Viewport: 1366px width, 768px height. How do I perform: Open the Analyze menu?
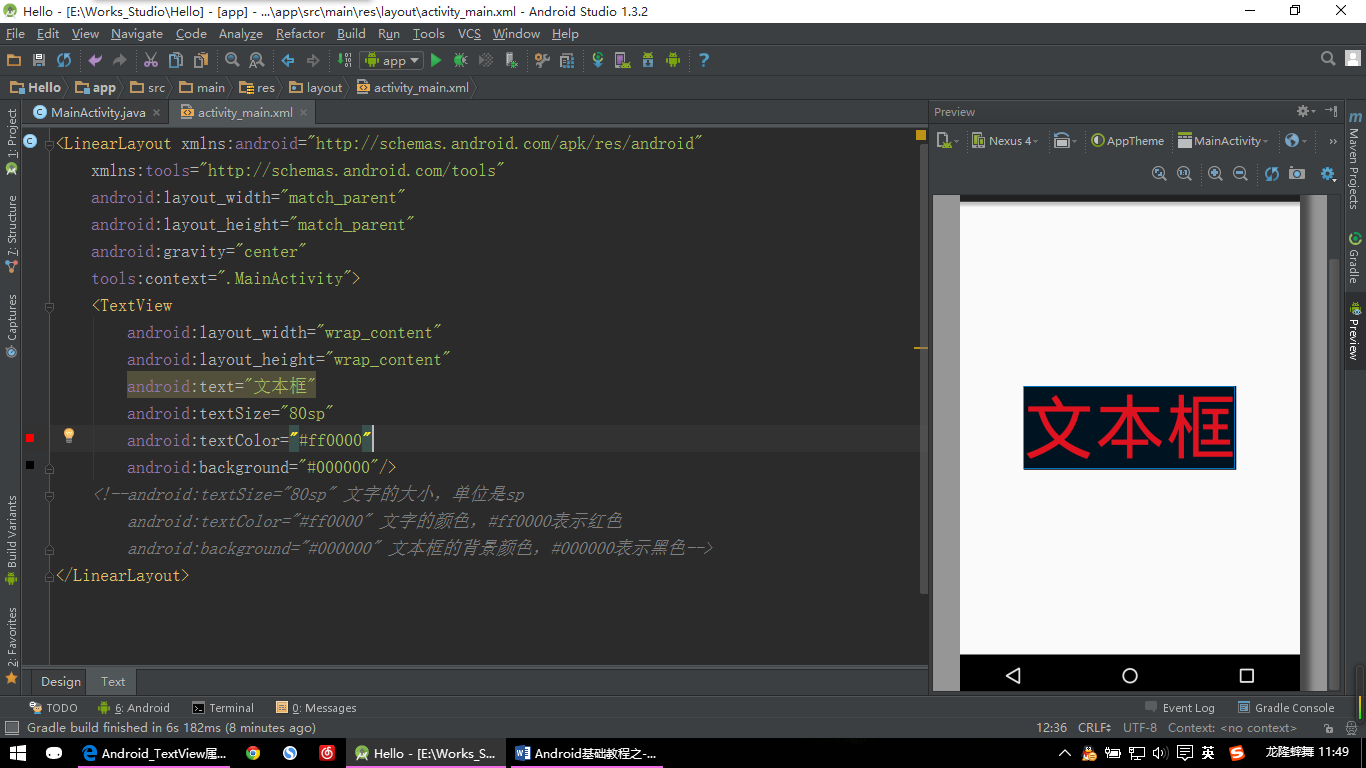coord(241,33)
